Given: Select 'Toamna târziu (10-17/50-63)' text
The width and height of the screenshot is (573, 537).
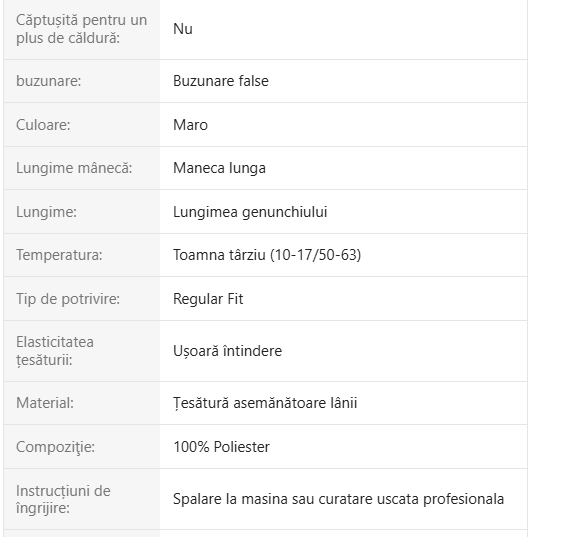Looking at the screenshot, I should (267, 255).
